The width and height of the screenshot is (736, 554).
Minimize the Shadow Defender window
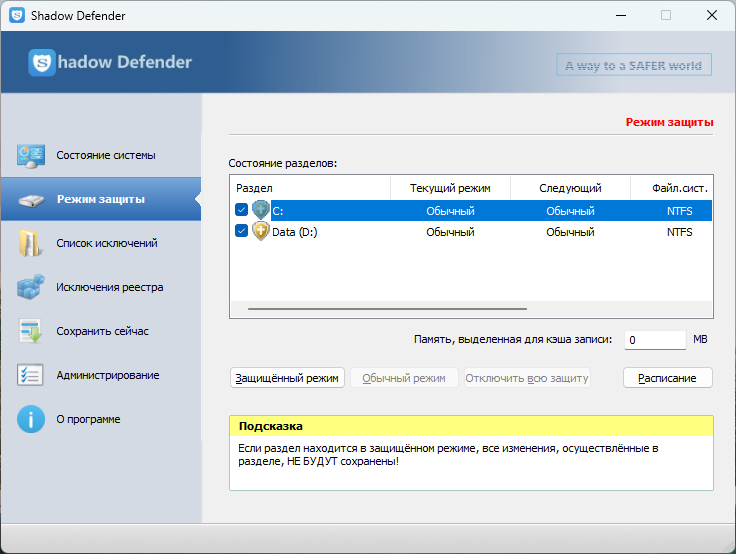tap(621, 15)
